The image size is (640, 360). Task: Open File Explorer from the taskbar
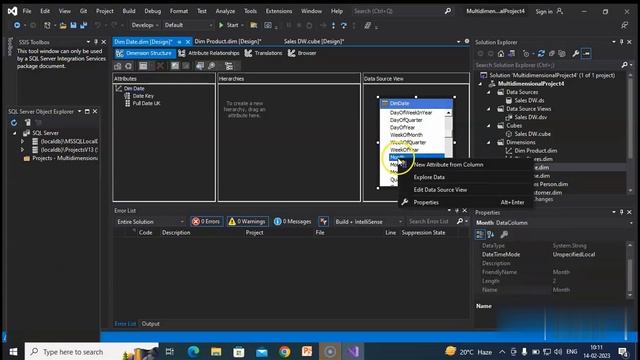(216, 351)
